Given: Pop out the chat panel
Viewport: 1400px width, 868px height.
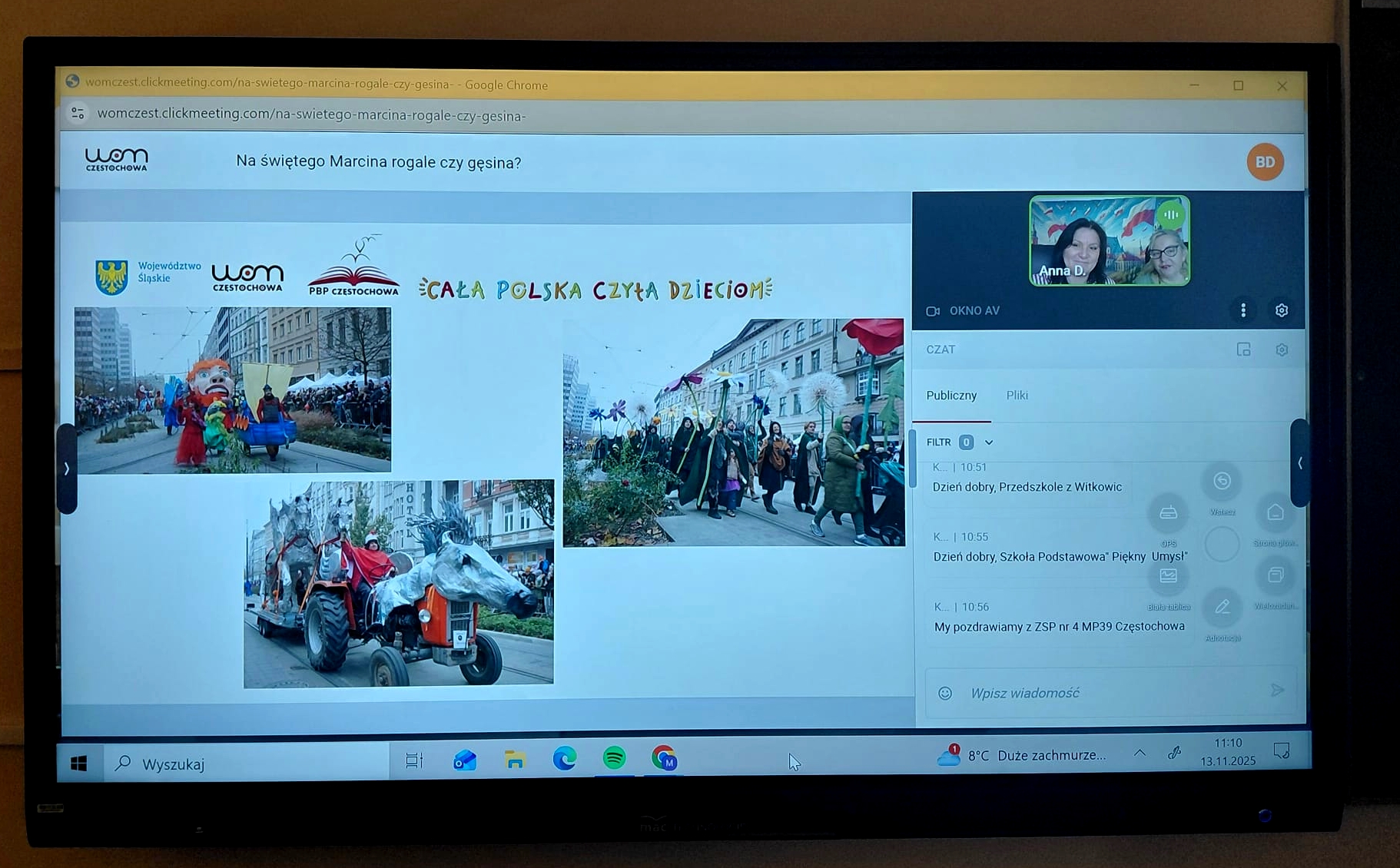Looking at the screenshot, I should coord(1243,350).
